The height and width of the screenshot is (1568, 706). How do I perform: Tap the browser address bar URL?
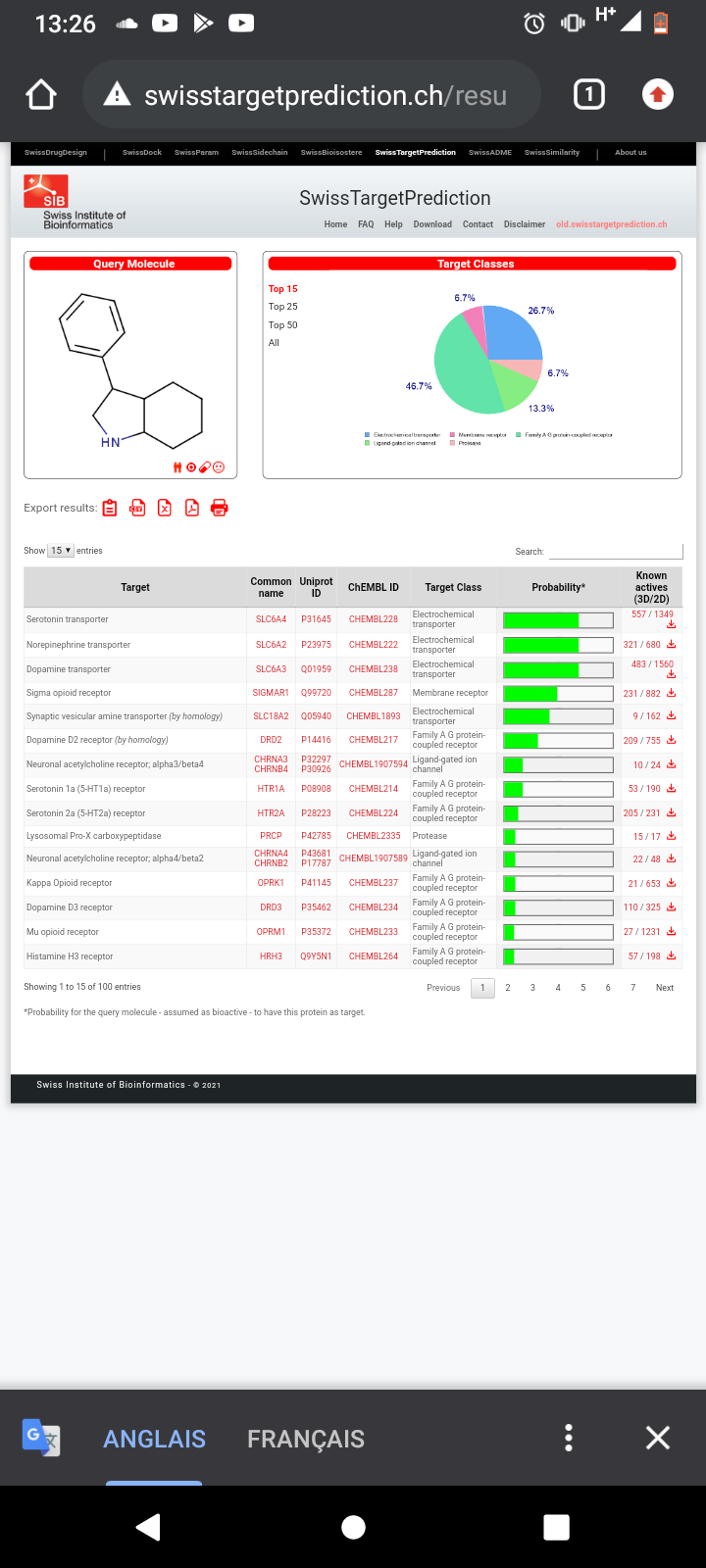[326, 95]
